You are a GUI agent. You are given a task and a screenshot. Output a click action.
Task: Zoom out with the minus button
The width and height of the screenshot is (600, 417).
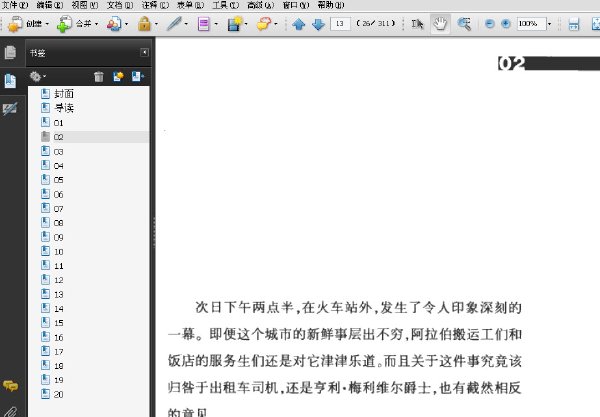tap(489, 24)
